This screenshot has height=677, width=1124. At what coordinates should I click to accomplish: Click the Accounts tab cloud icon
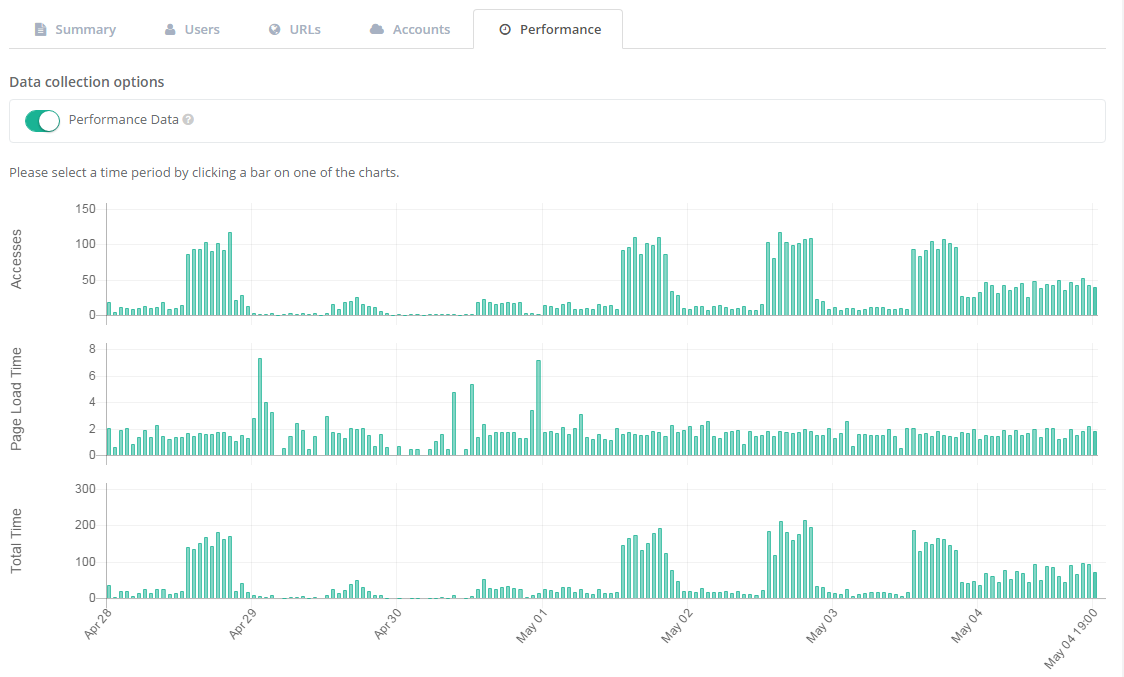coord(377,30)
